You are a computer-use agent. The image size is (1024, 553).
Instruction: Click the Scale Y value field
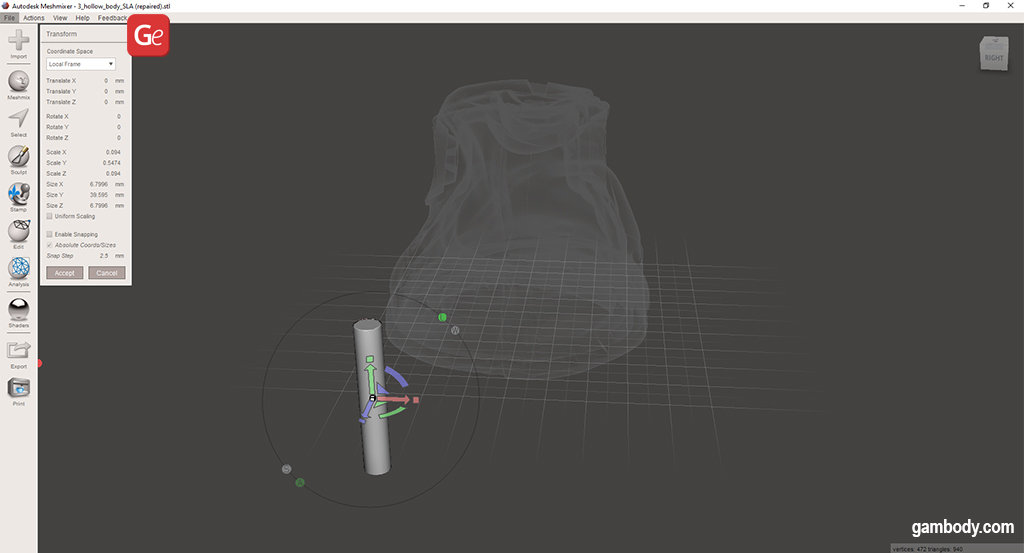point(110,162)
